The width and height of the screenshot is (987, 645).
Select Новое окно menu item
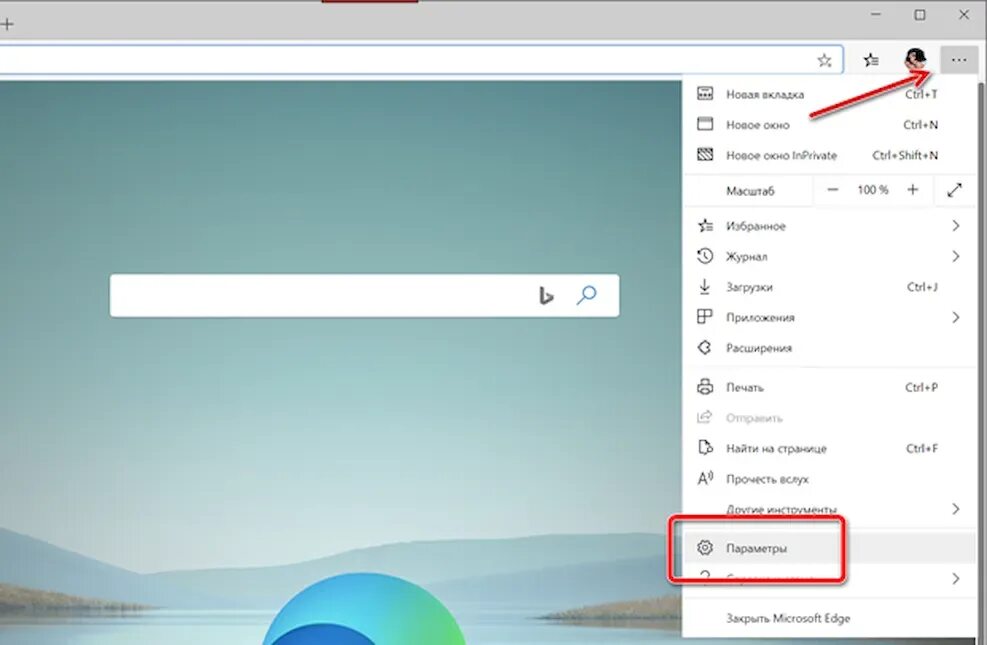pos(829,125)
